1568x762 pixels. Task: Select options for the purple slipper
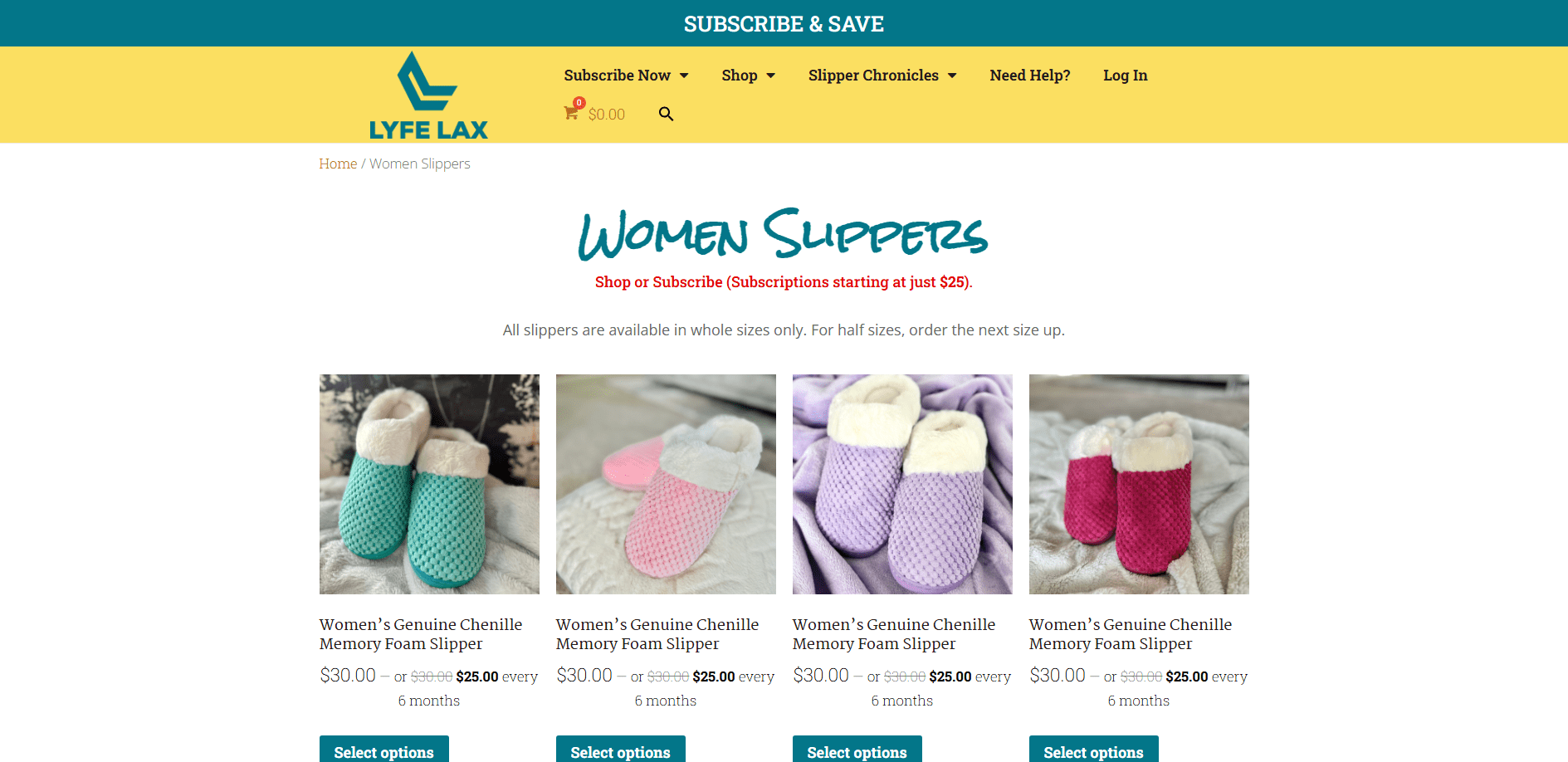pos(857,750)
